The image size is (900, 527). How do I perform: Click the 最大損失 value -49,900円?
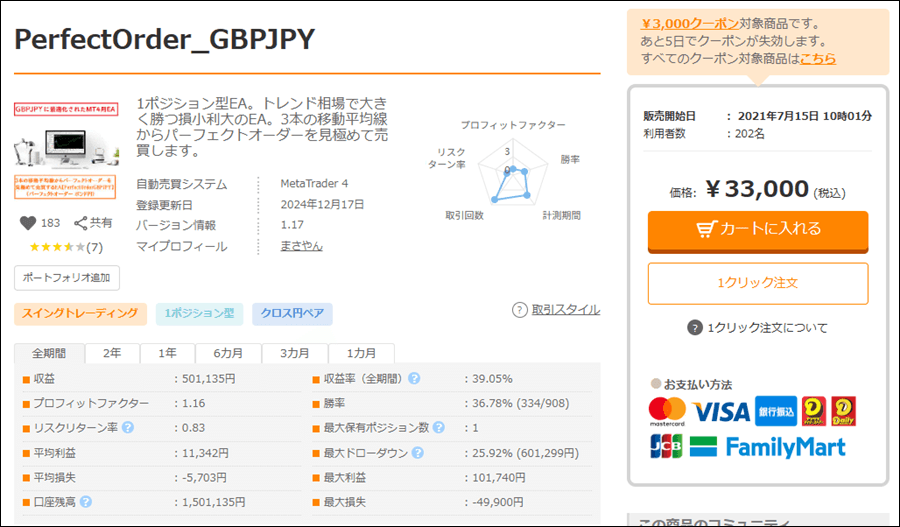498,502
